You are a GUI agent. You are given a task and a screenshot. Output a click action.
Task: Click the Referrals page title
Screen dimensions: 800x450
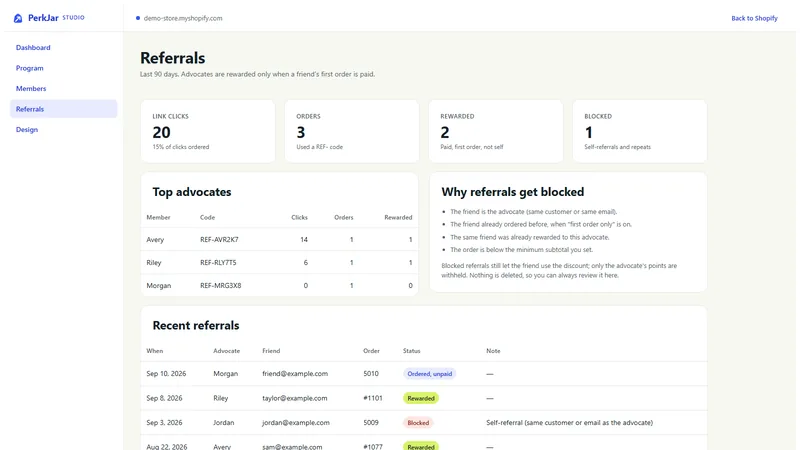coord(172,58)
